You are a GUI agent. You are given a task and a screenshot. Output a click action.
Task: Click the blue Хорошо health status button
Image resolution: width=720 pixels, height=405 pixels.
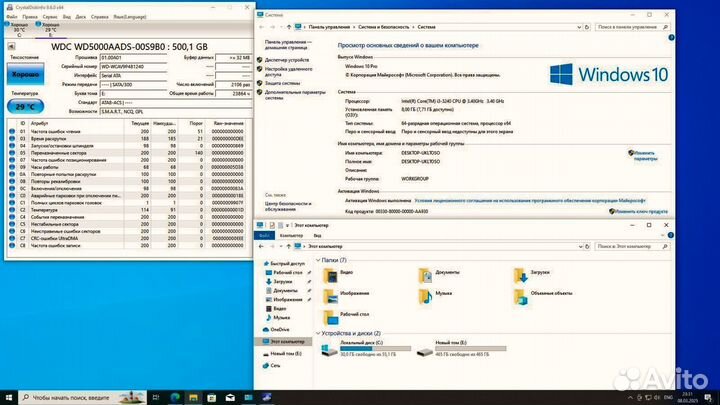pos(25,74)
